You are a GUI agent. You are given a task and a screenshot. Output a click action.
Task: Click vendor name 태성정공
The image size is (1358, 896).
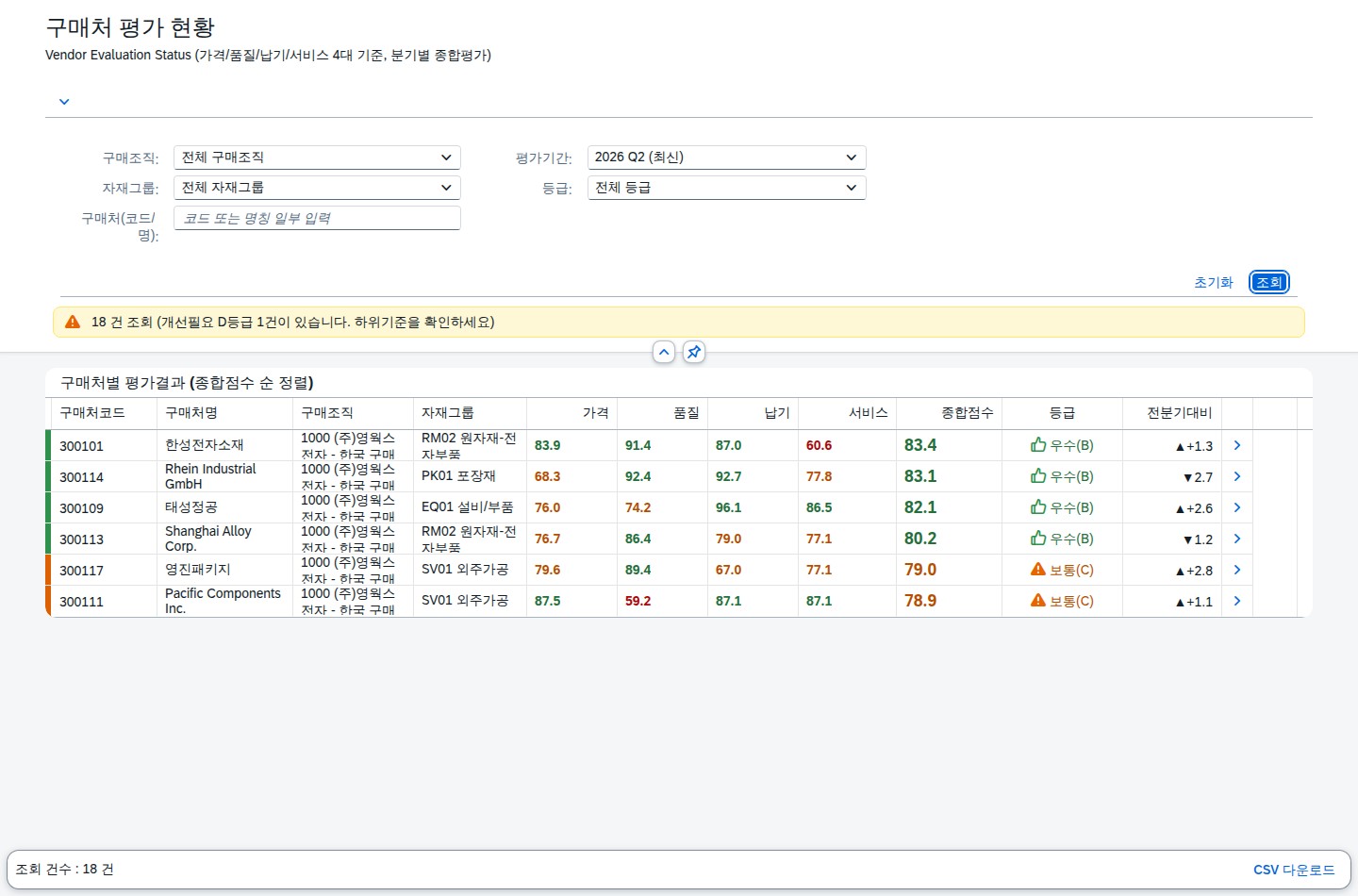click(x=191, y=507)
